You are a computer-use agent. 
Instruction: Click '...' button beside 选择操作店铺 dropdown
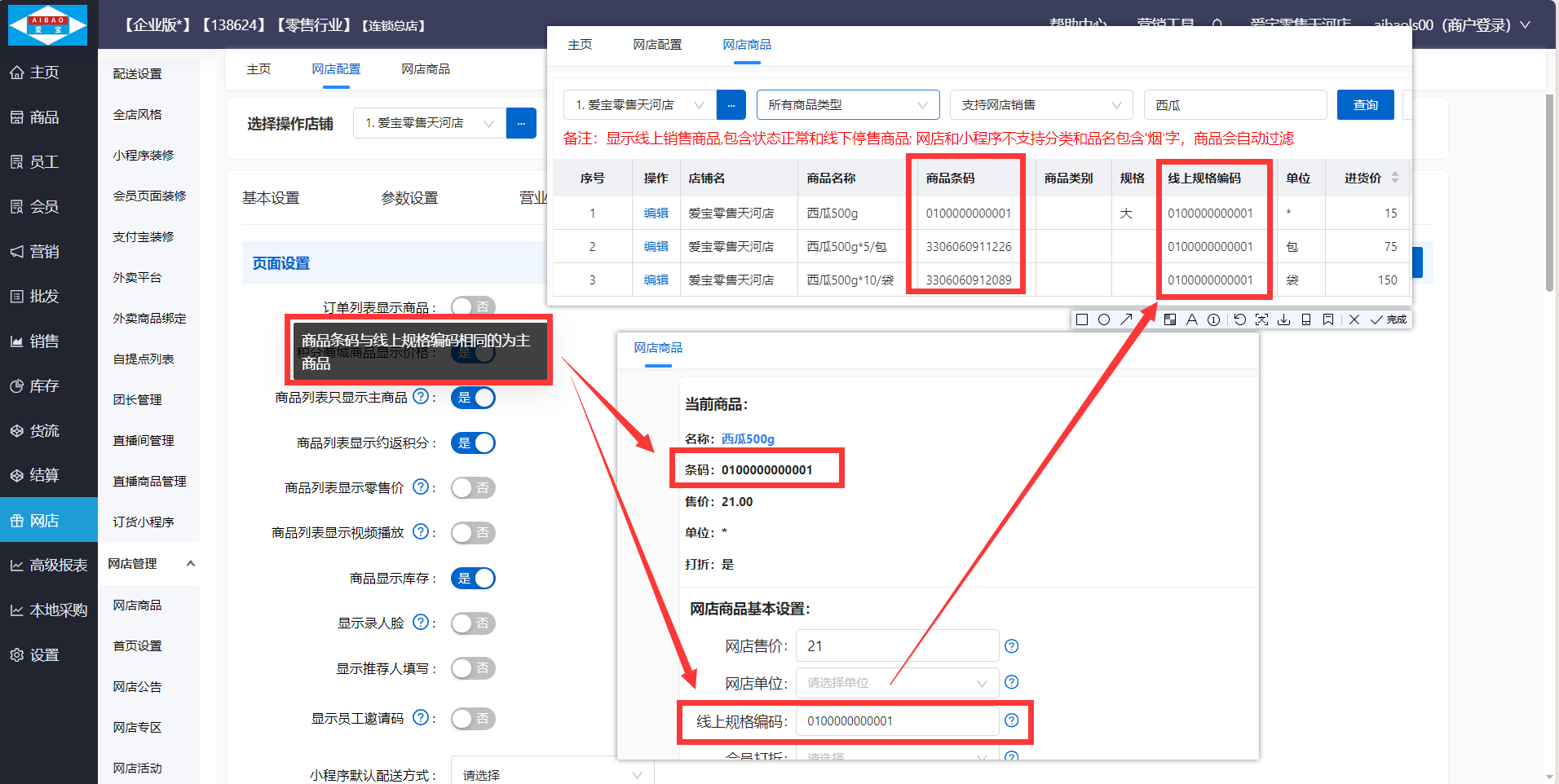(x=521, y=123)
